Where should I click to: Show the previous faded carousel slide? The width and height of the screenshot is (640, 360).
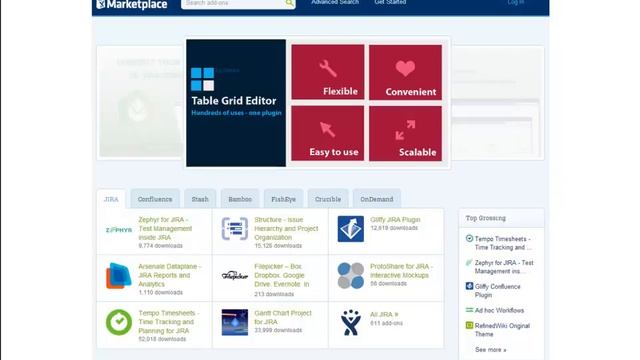coord(140,102)
